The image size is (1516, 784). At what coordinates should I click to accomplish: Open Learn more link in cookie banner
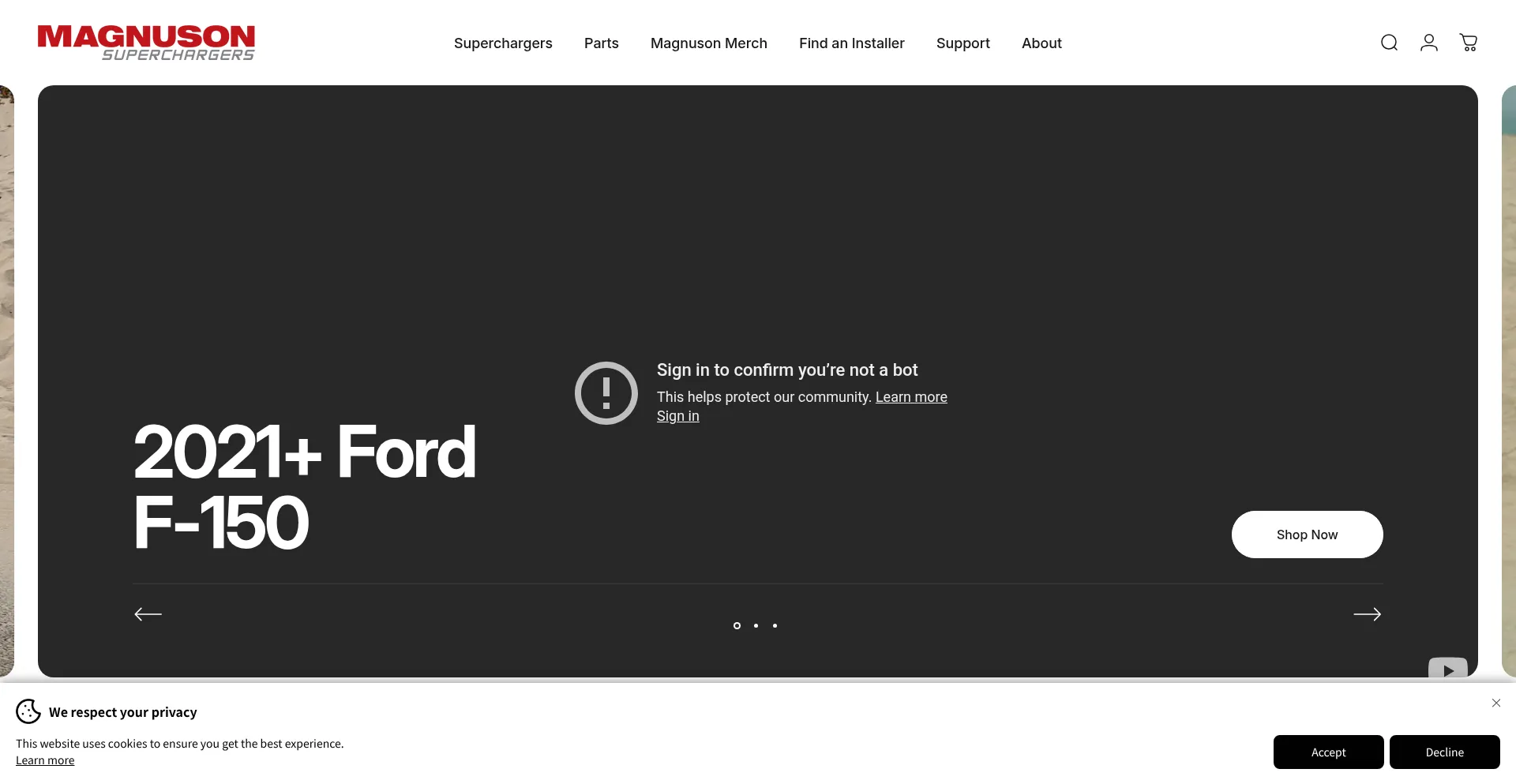coord(45,760)
